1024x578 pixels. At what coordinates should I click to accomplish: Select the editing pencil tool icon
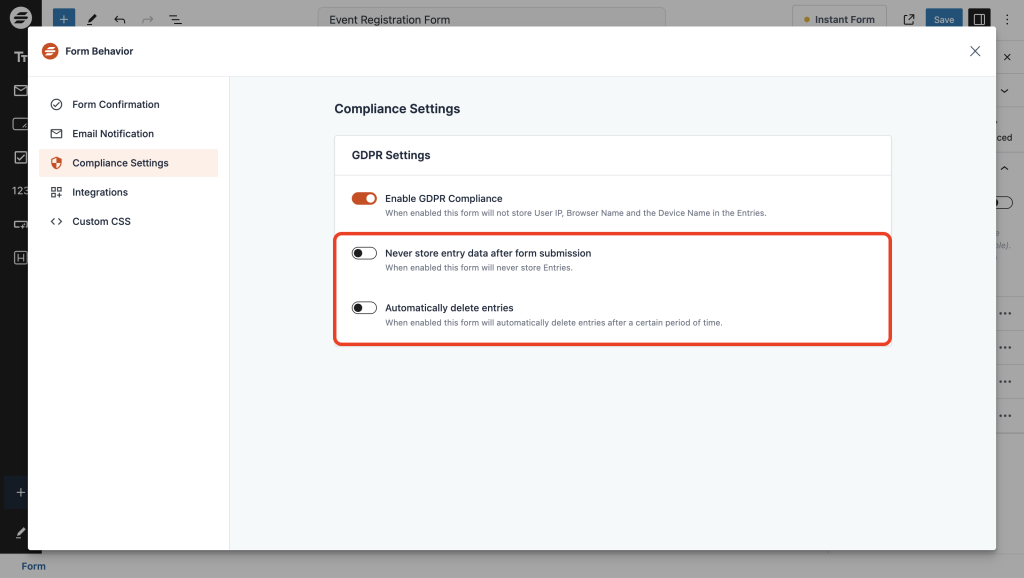pyautogui.click(x=92, y=18)
